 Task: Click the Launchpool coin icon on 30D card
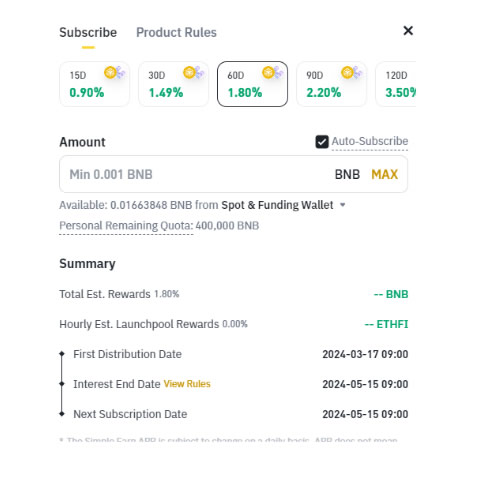193,72
